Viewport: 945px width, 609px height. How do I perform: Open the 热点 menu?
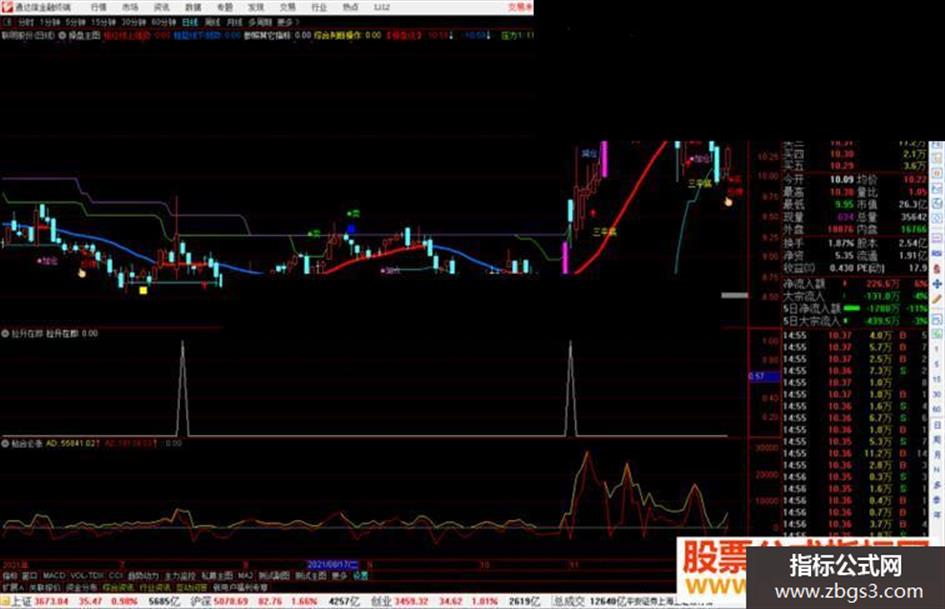click(350, 7)
